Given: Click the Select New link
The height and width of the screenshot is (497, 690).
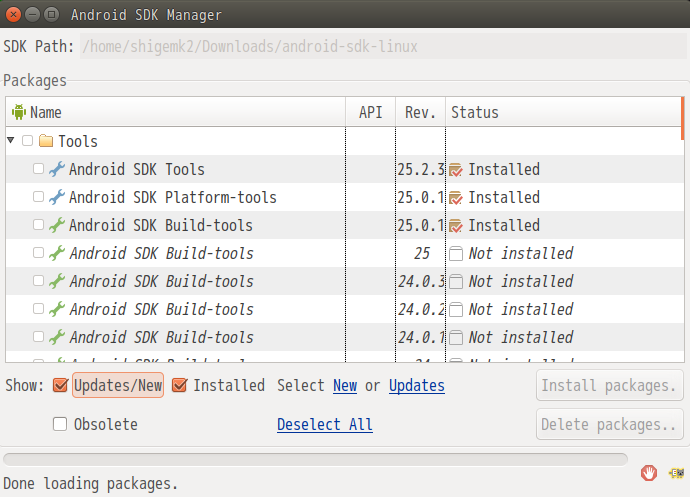Looking at the screenshot, I should click(345, 386).
